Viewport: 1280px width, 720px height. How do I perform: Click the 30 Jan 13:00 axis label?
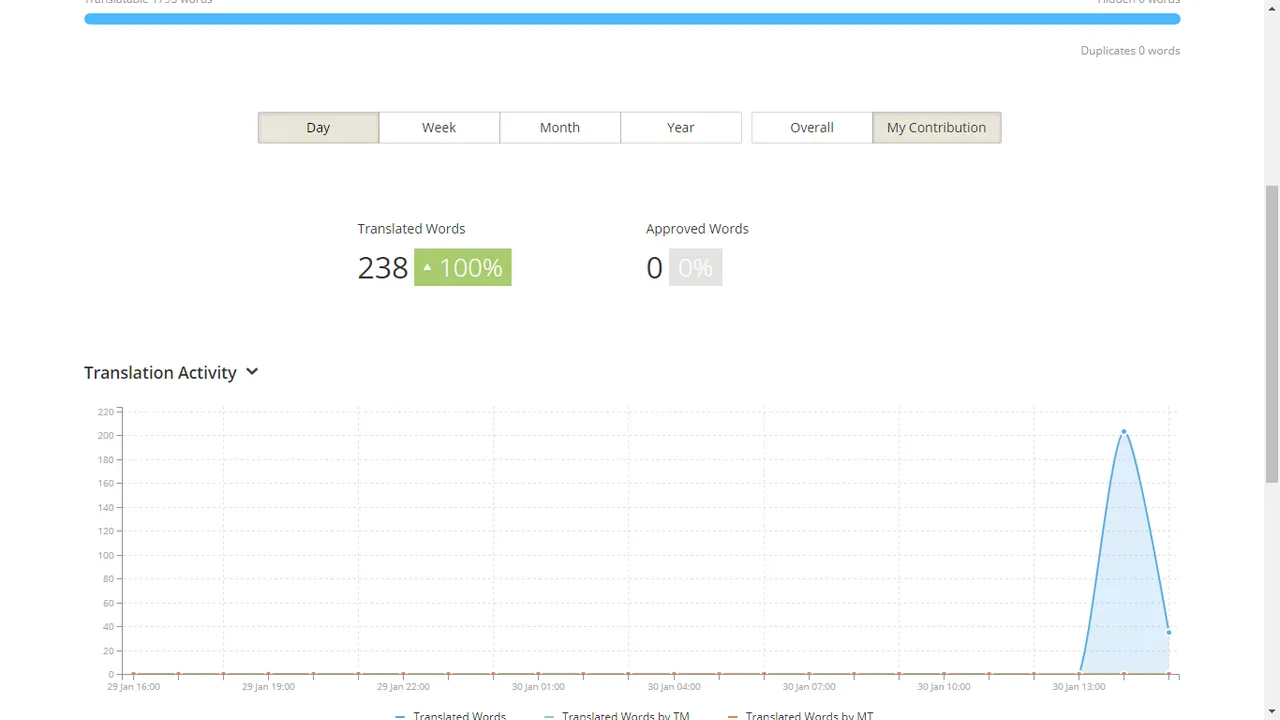pos(1079,687)
